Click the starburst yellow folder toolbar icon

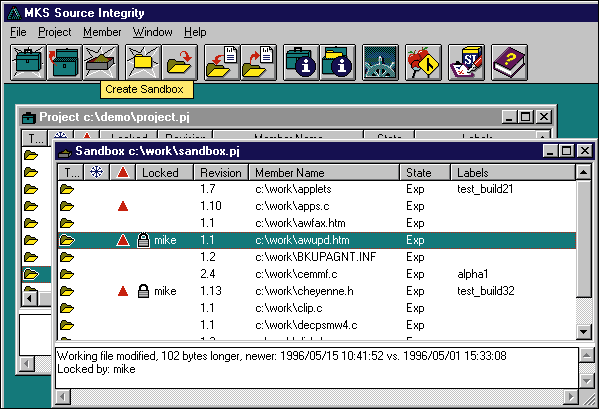[143, 62]
